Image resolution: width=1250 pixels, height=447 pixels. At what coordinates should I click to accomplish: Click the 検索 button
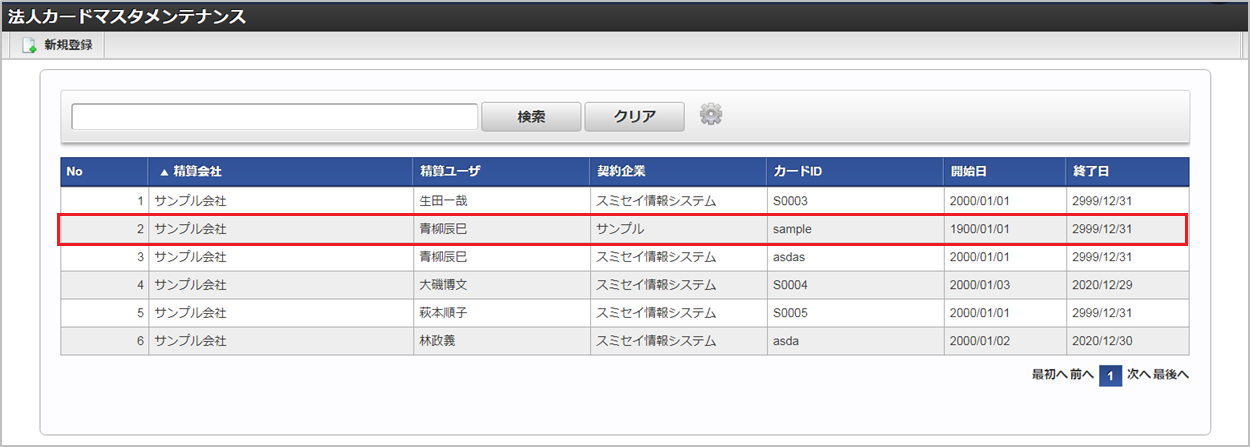531,117
